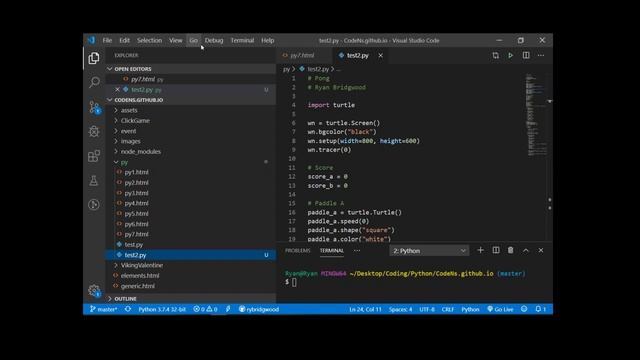Collapse the Open Editors section
Screen dimensions: 640x360
(x=191, y=69)
